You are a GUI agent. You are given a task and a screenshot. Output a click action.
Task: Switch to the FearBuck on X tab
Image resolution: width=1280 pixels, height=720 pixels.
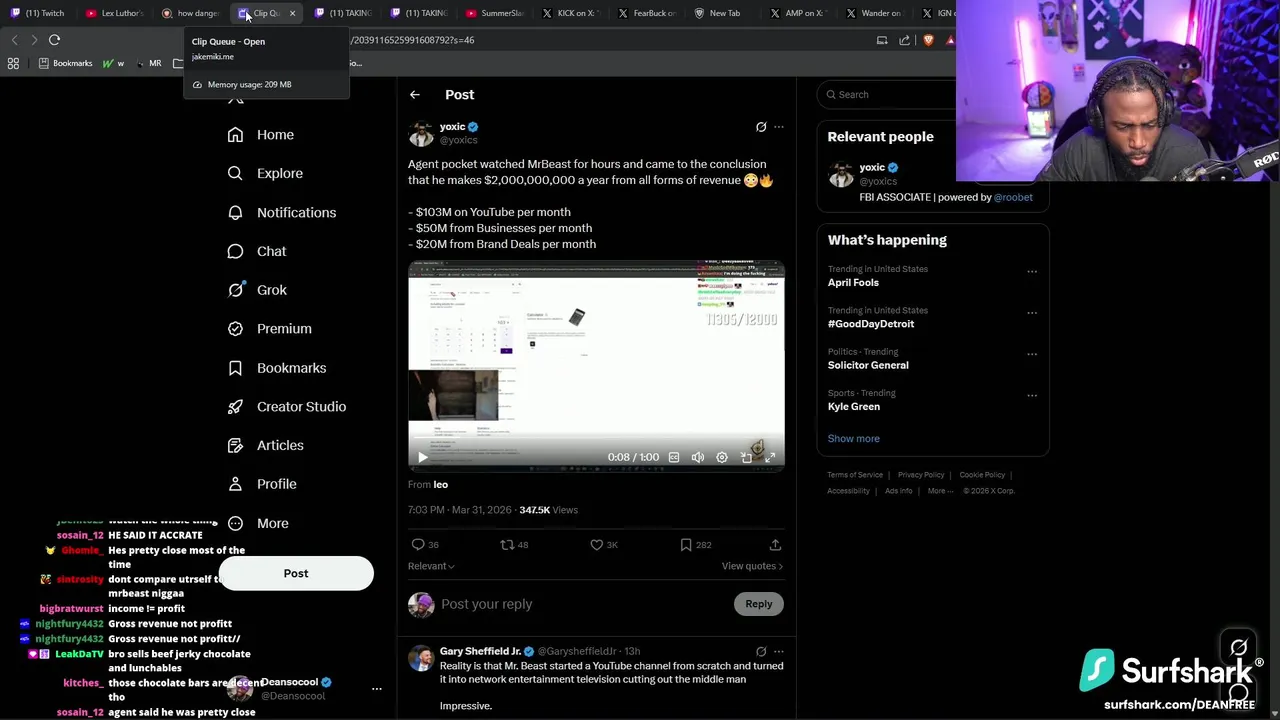[649, 13]
